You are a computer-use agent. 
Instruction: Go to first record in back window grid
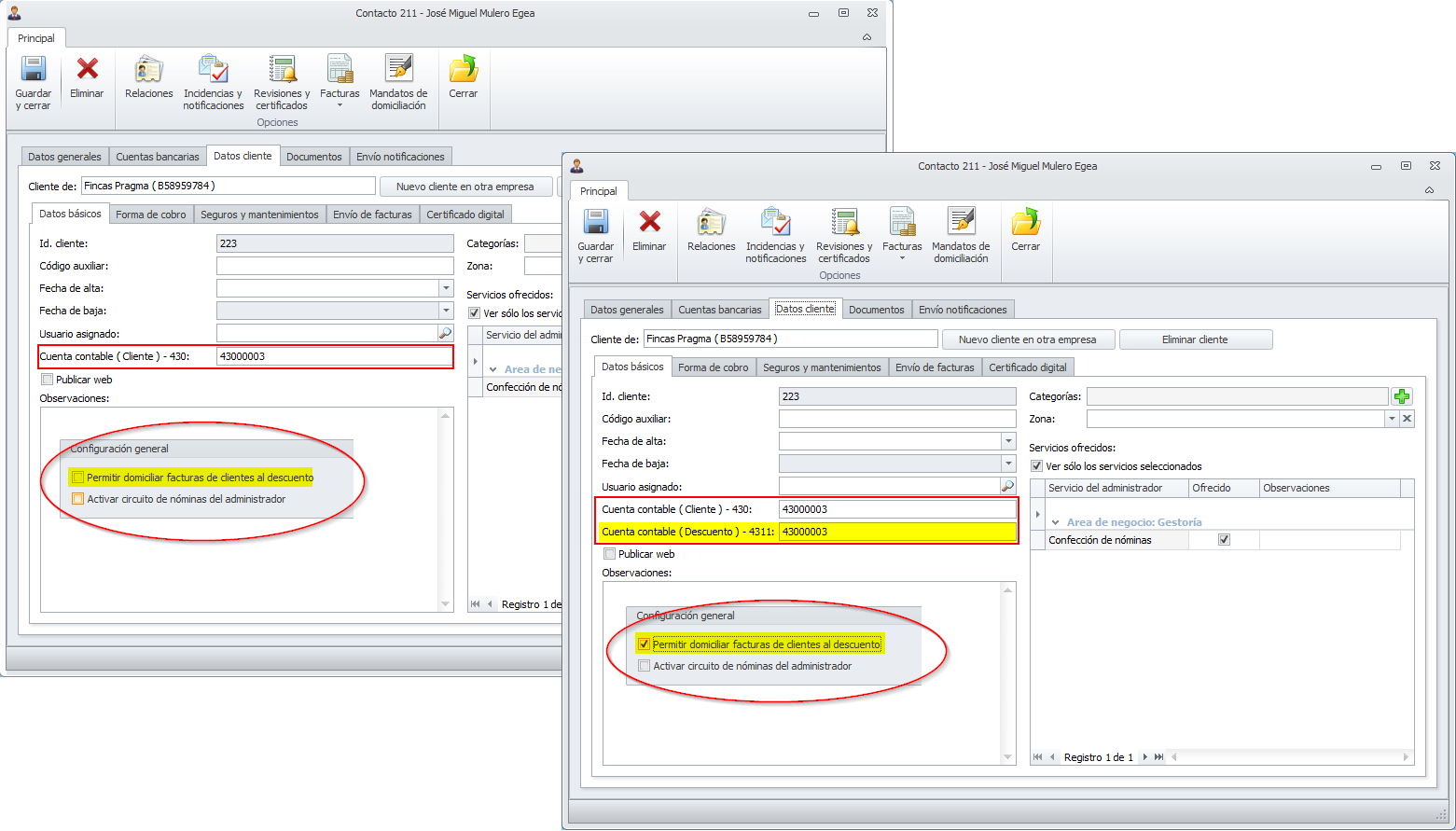[x=476, y=604]
